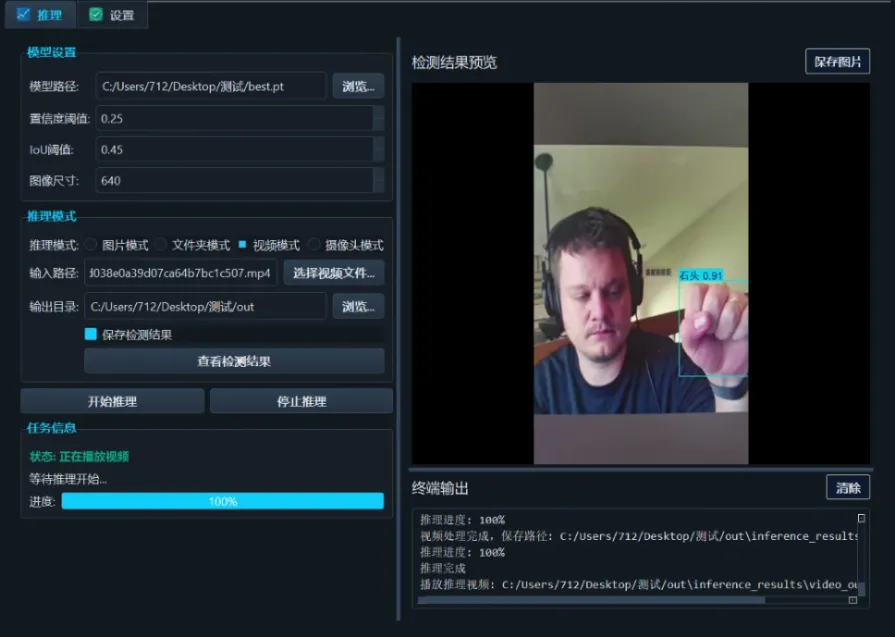Click the 置信度阈值 value field
895x637 pixels.
(234, 119)
